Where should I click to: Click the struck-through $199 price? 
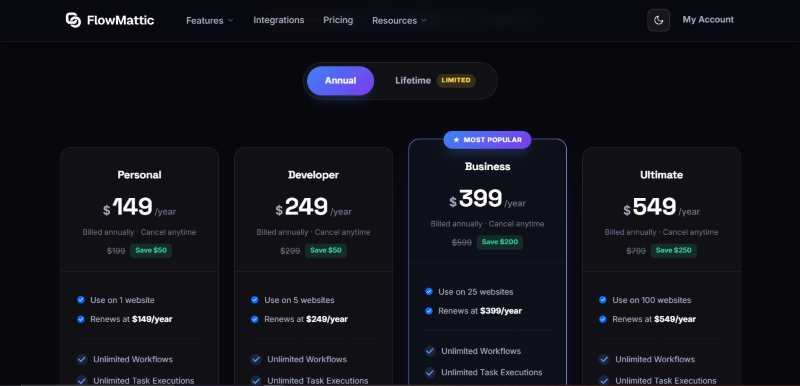116,251
